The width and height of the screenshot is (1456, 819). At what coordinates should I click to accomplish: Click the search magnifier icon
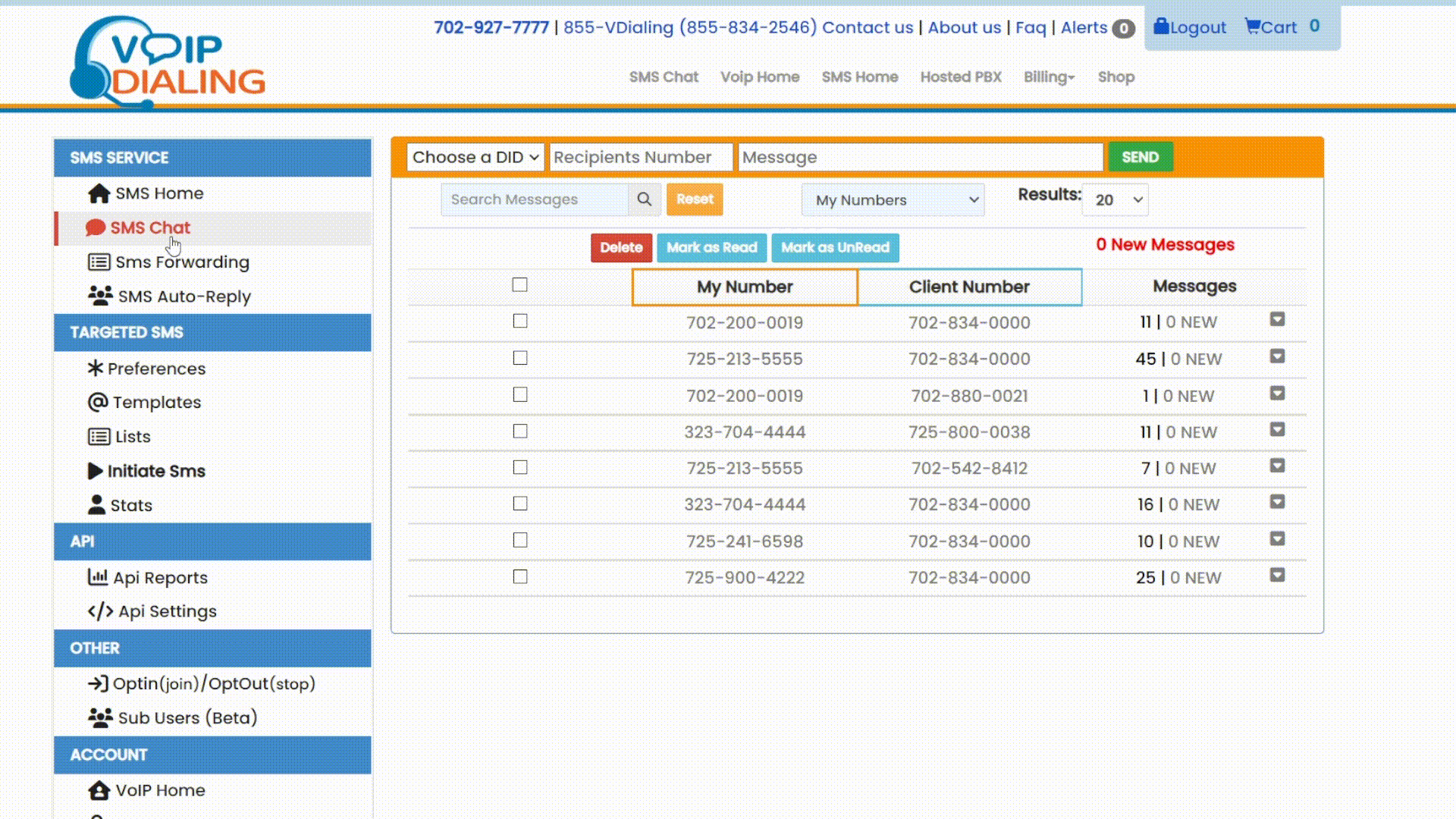(645, 199)
